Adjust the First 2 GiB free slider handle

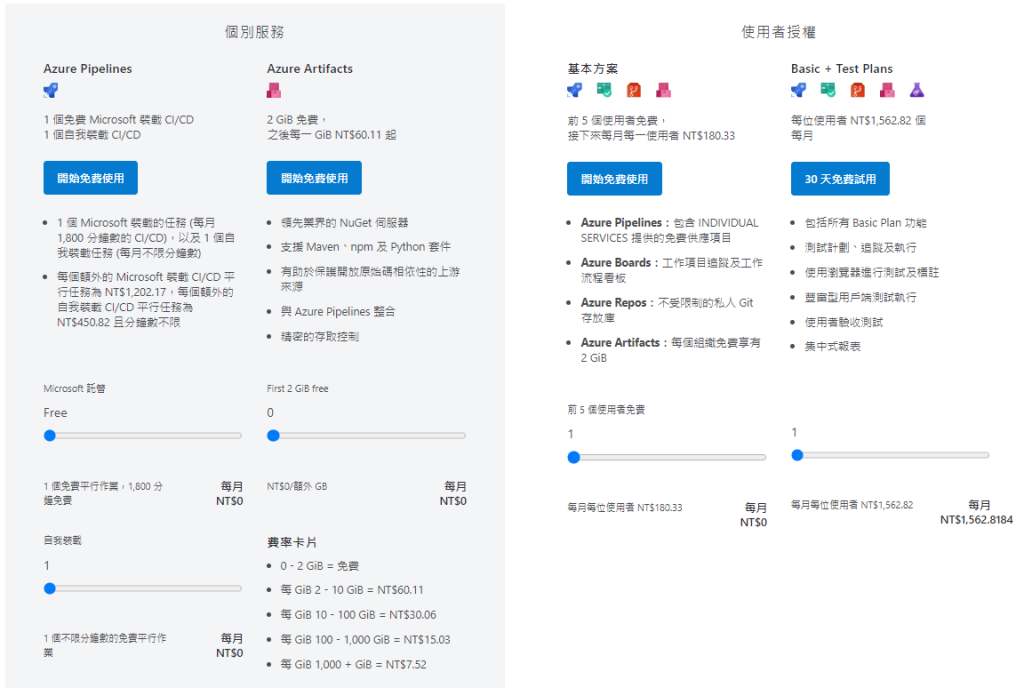273,435
